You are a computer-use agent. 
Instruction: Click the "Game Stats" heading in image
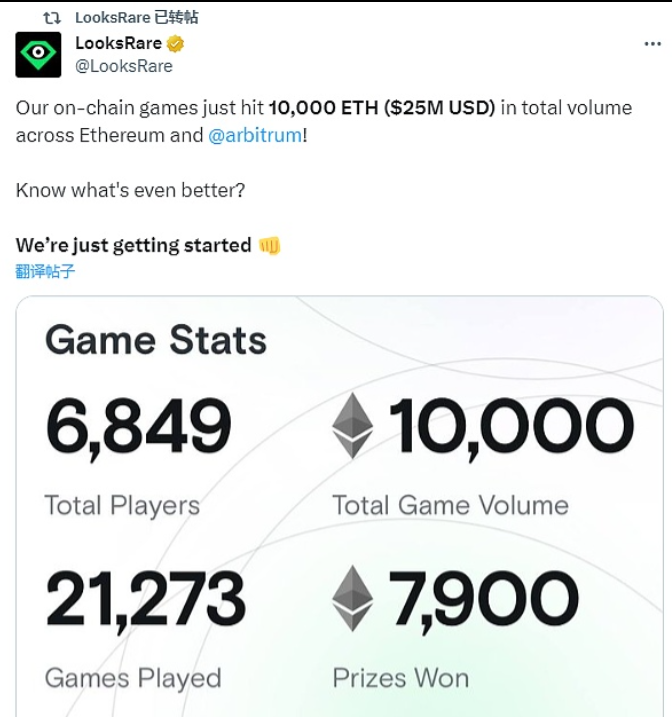[156, 340]
